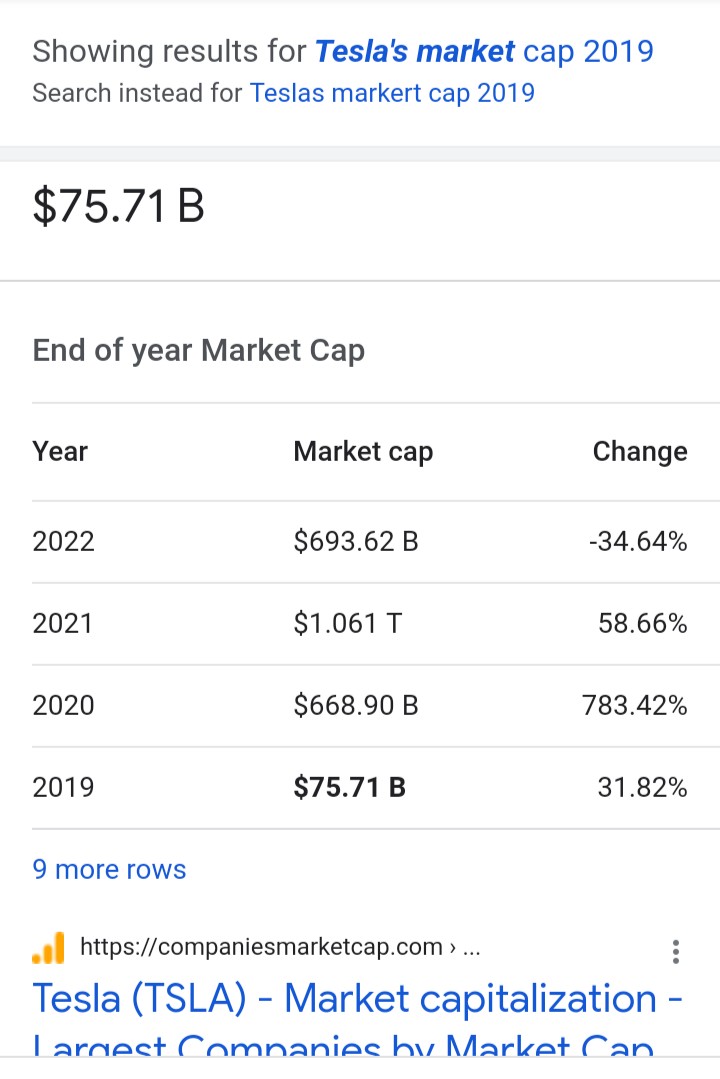Click the Year column header
The image size is (720, 1079).
tap(60, 452)
